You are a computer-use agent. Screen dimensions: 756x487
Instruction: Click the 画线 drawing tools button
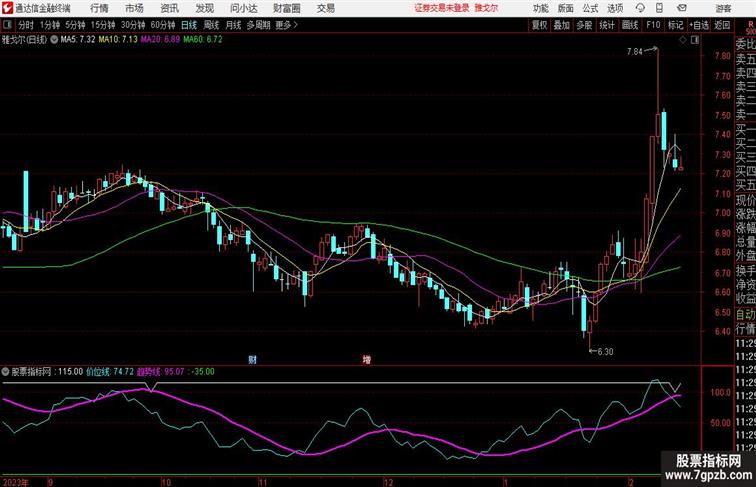click(630, 25)
